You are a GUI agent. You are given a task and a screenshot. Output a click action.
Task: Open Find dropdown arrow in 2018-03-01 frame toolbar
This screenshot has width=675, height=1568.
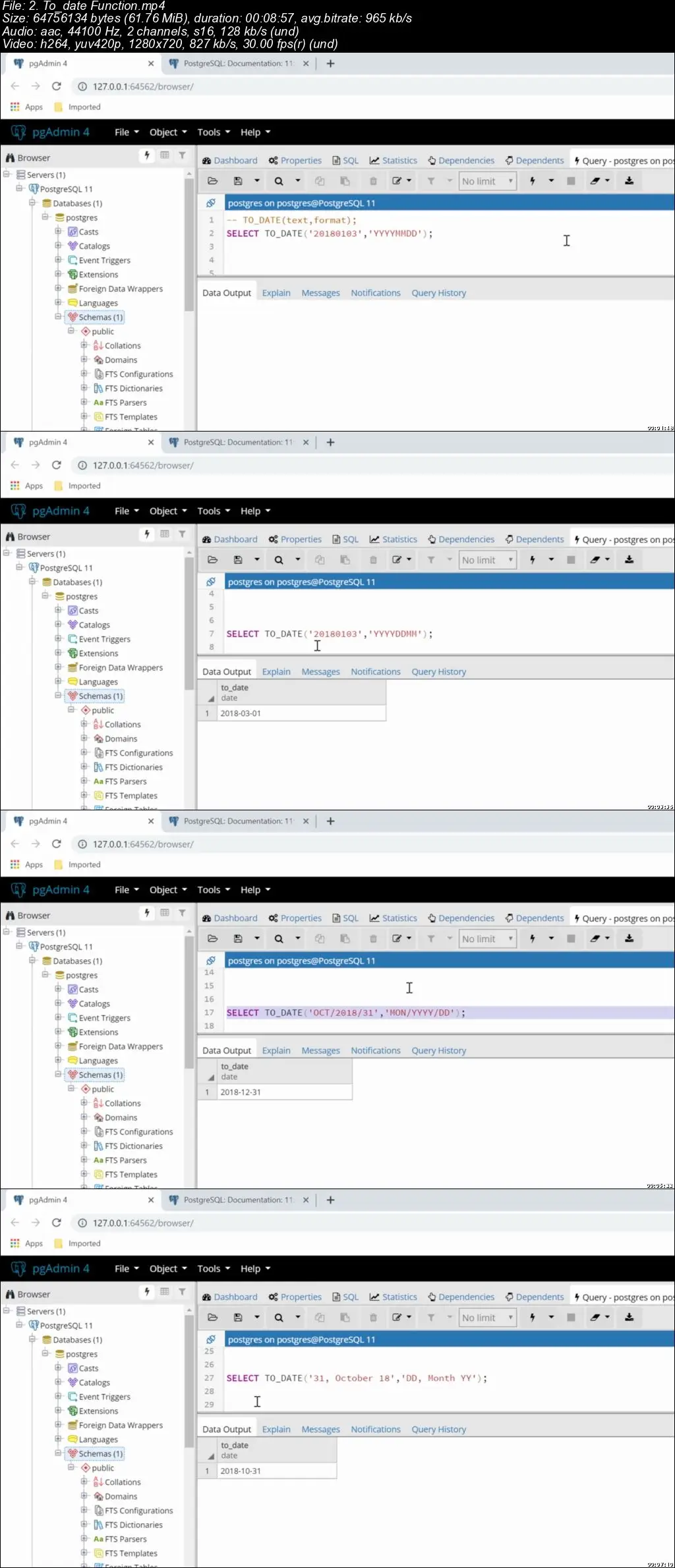click(x=298, y=560)
